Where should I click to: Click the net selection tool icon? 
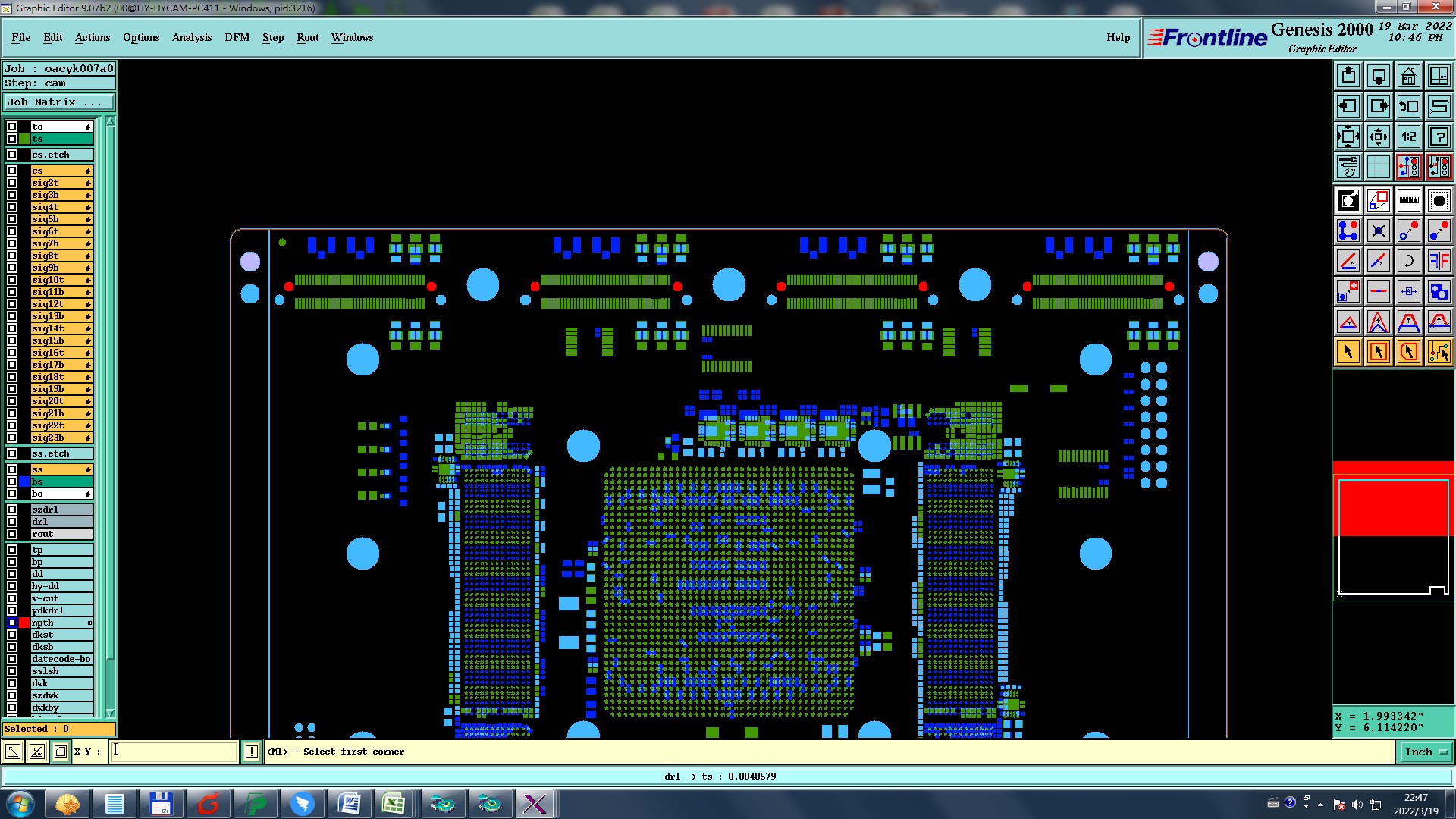1439,352
